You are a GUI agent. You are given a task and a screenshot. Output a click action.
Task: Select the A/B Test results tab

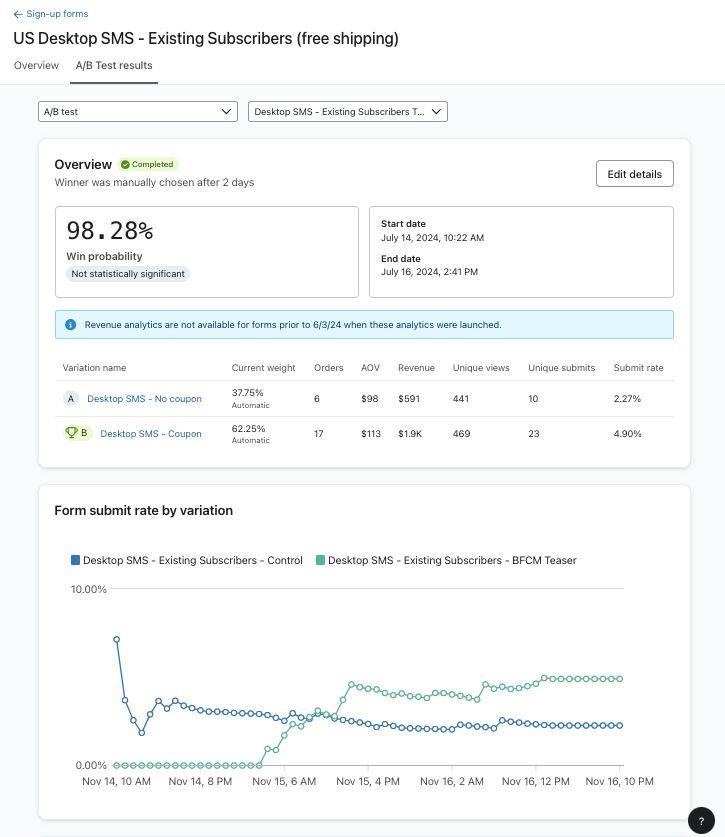pos(114,65)
